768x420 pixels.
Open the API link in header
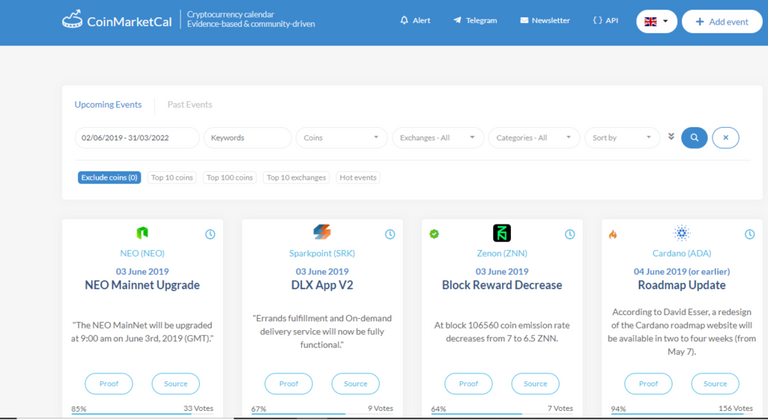coord(605,21)
